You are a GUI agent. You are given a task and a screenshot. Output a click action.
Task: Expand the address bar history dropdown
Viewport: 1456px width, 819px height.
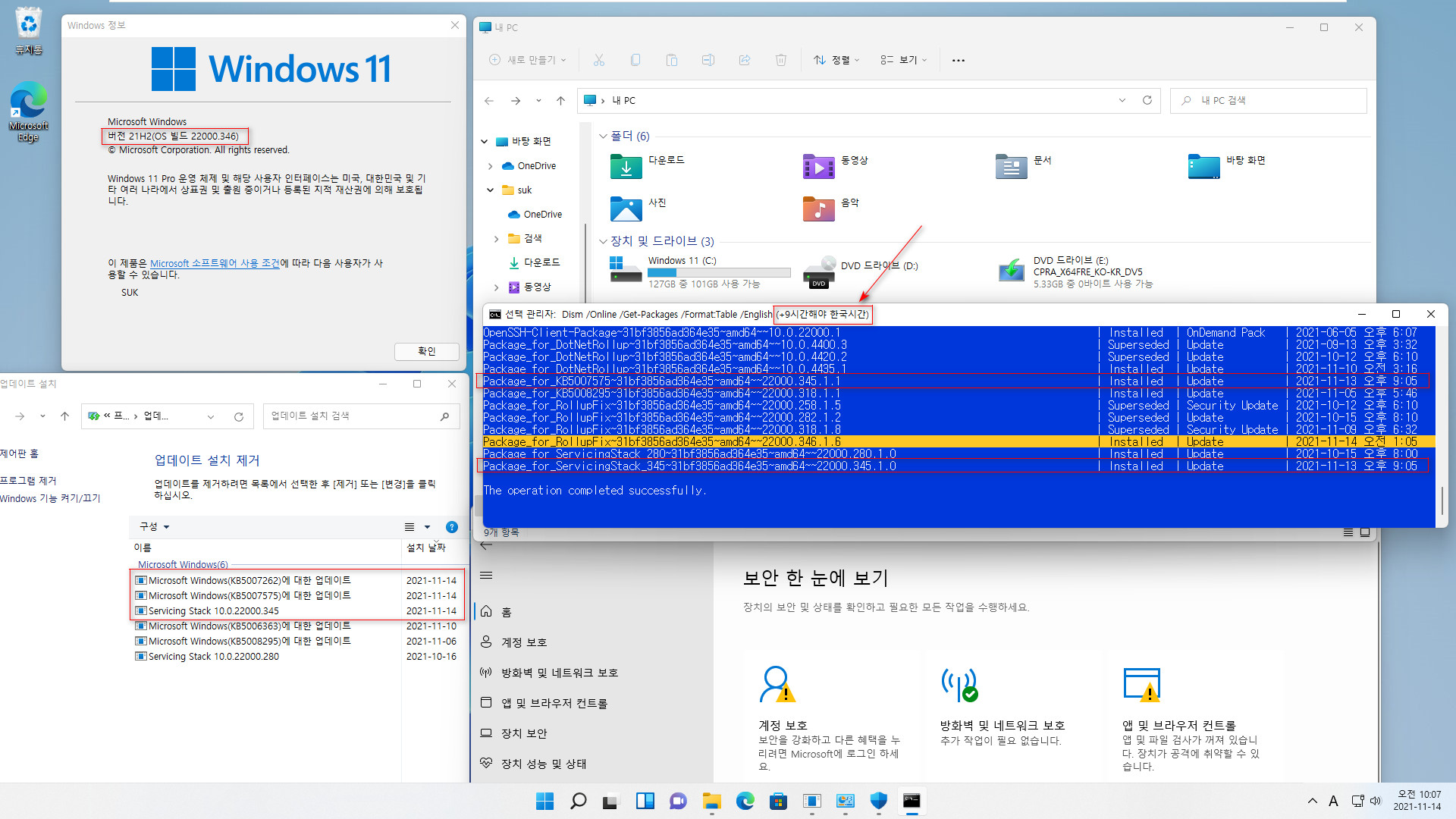pyautogui.click(x=1122, y=100)
